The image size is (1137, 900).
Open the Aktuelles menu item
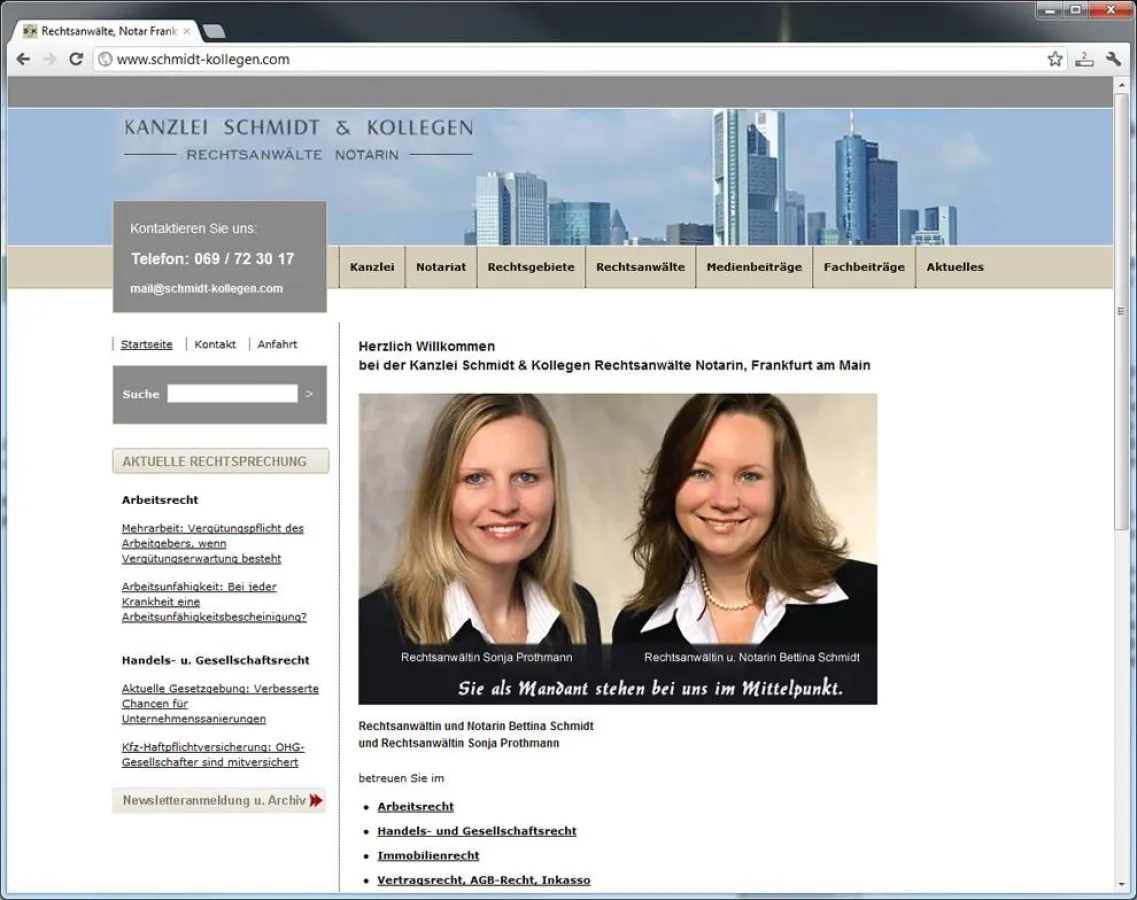click(954, 267)
